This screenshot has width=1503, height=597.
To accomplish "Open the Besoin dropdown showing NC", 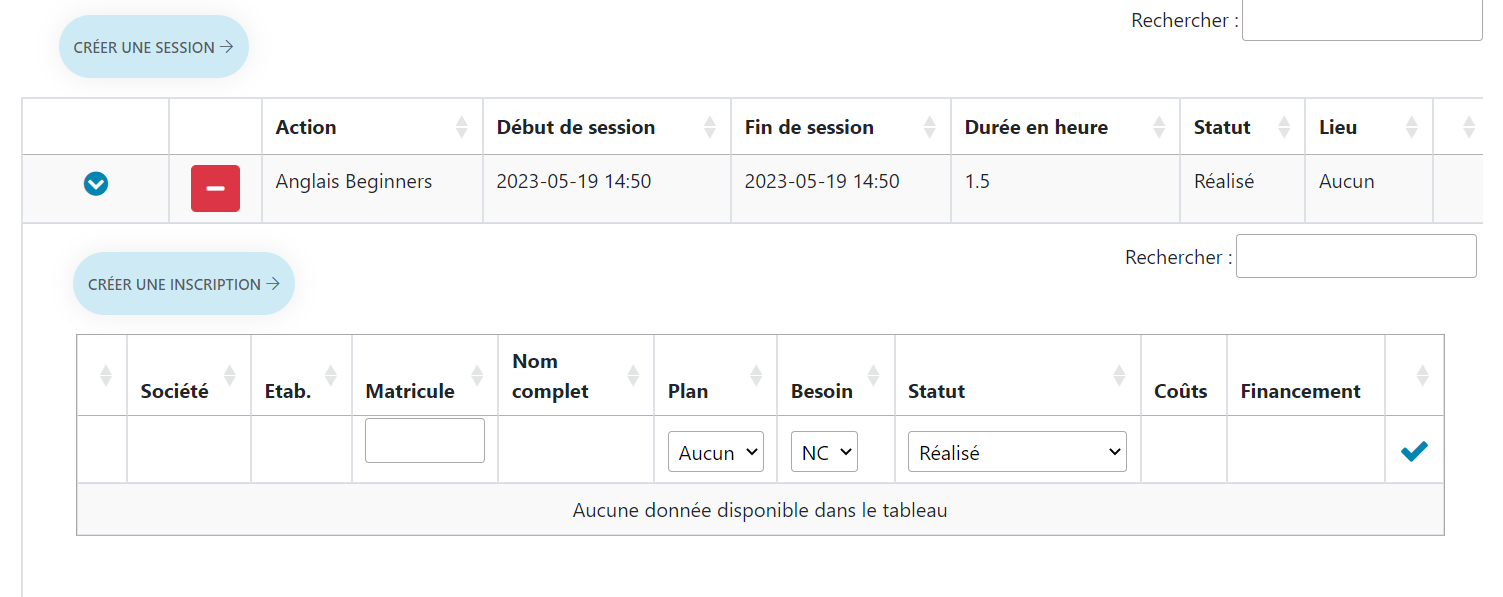I will [824, 452].
